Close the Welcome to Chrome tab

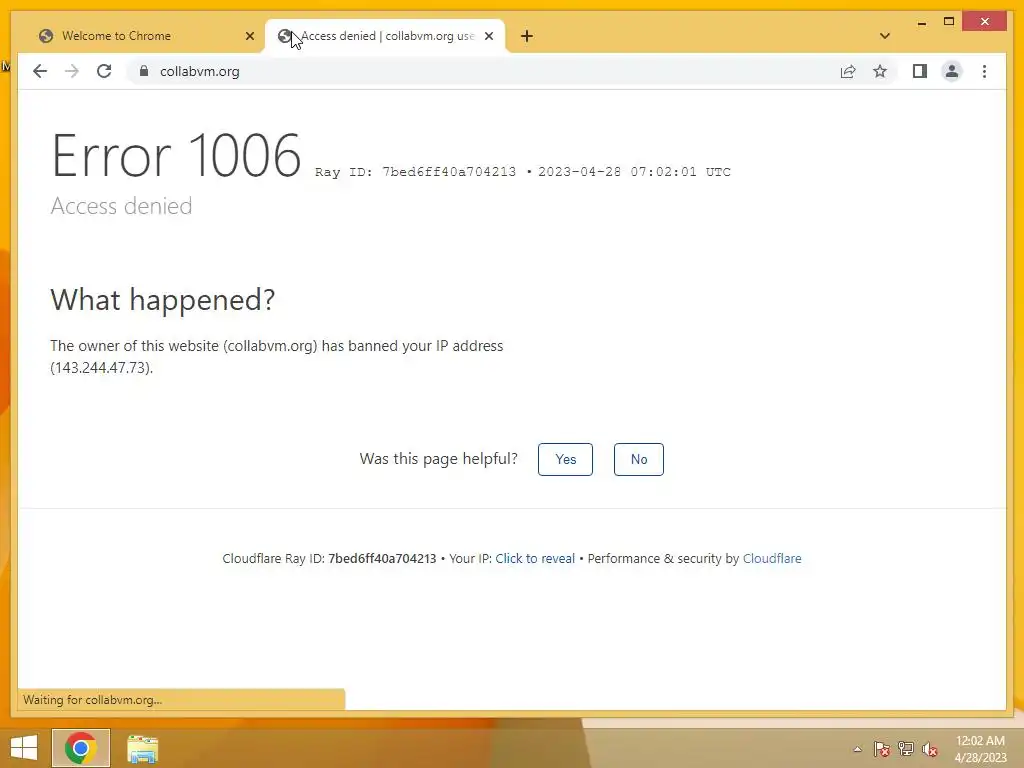249,36
